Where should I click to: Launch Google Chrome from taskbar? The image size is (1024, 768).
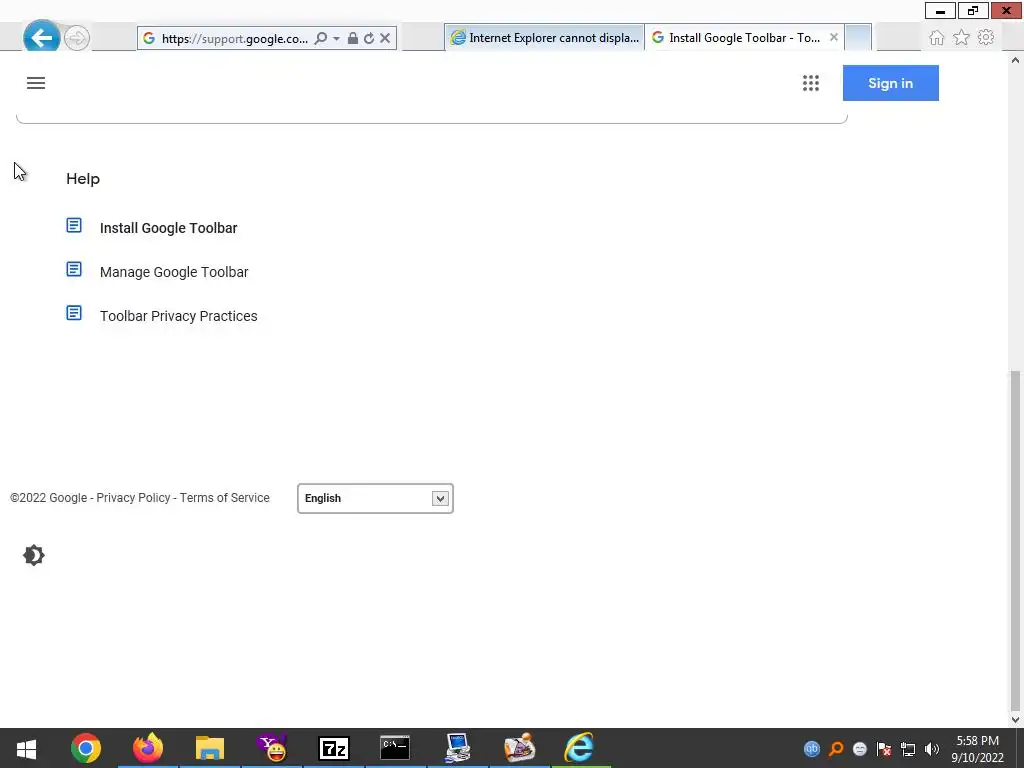86,748
